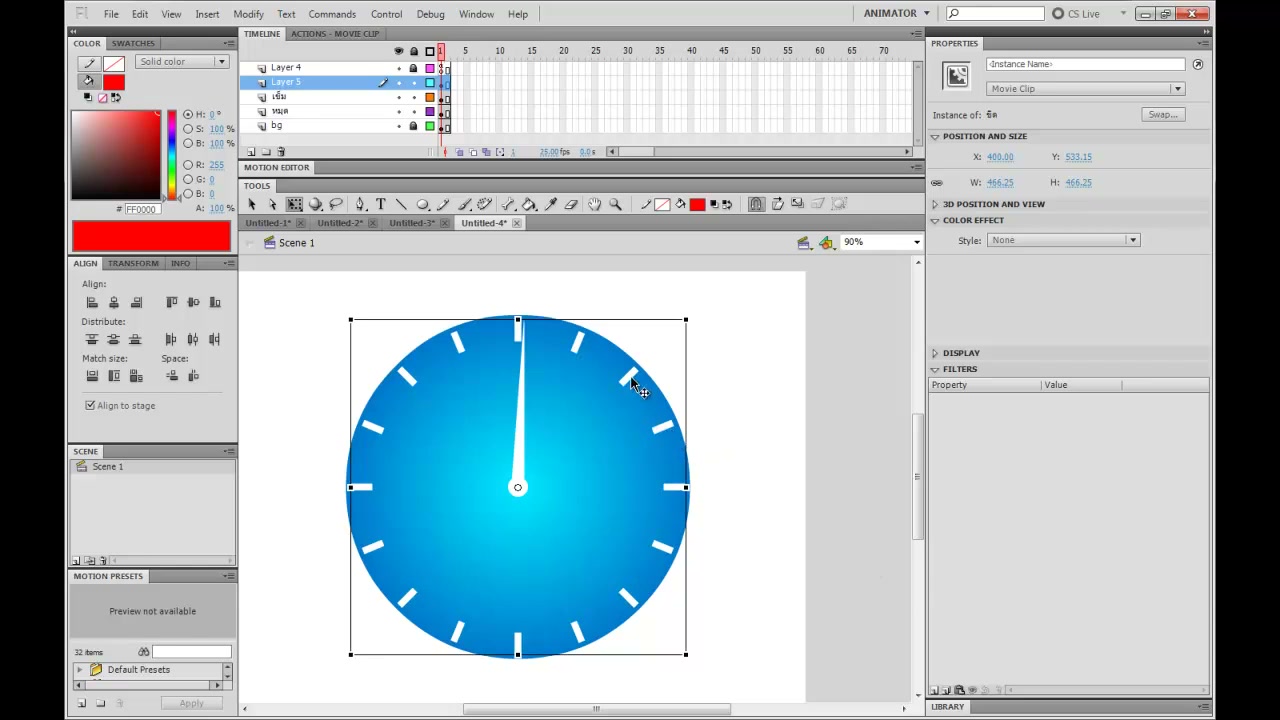Viewport: 1280px width, 720px height.
Task: Click the Instance Name input field
Action: [1085, 64]
